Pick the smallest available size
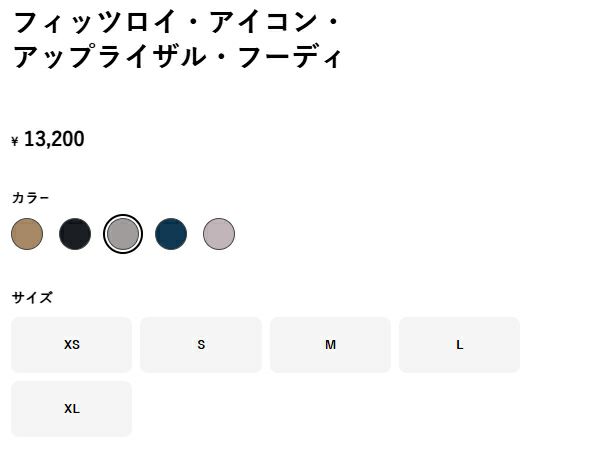 pos(72,345)
